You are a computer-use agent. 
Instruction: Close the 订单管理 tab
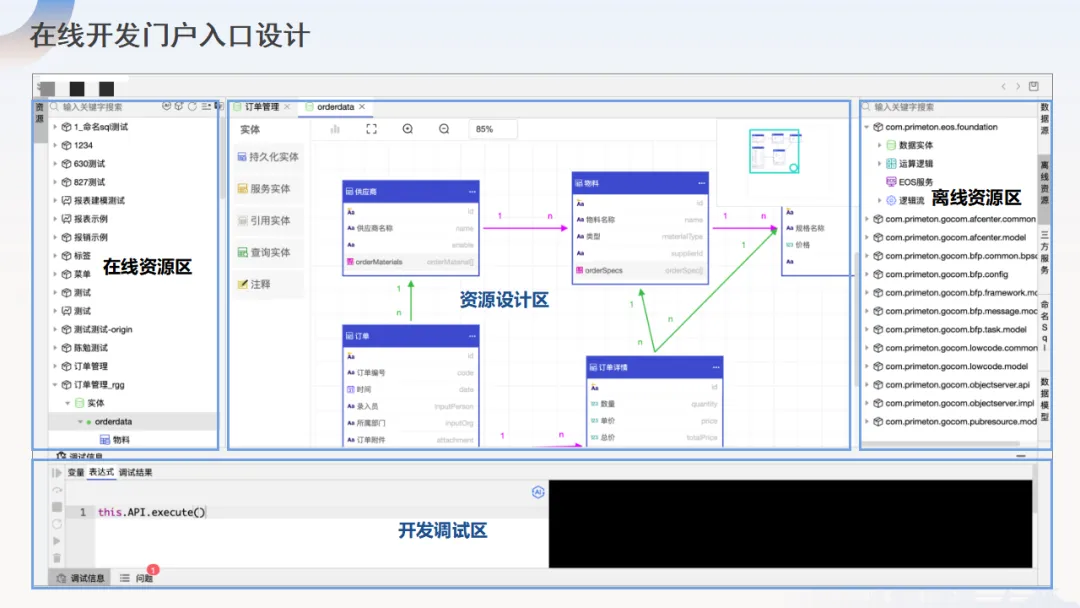click(x=287, y=107)
